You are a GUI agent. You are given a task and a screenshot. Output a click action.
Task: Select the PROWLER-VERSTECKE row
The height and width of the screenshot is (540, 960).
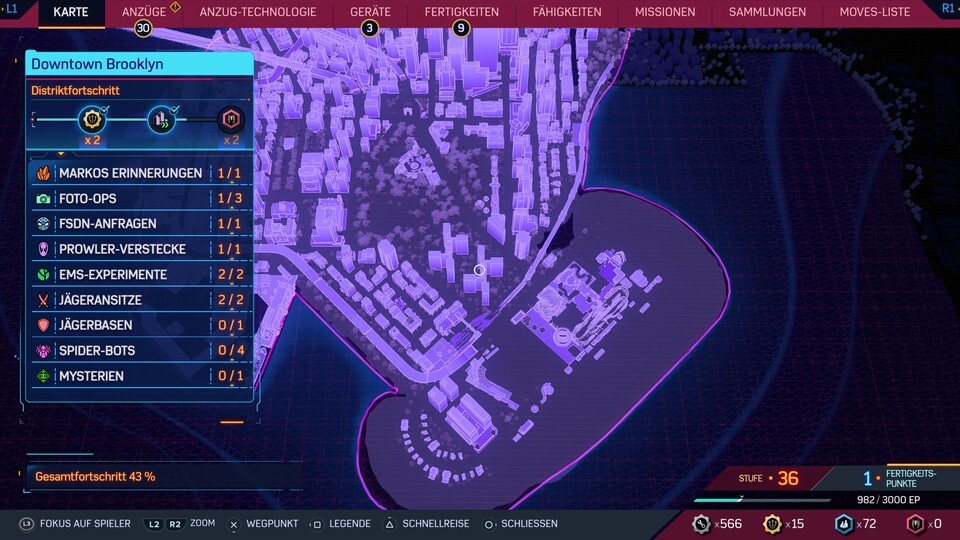(x=140, y=249)
